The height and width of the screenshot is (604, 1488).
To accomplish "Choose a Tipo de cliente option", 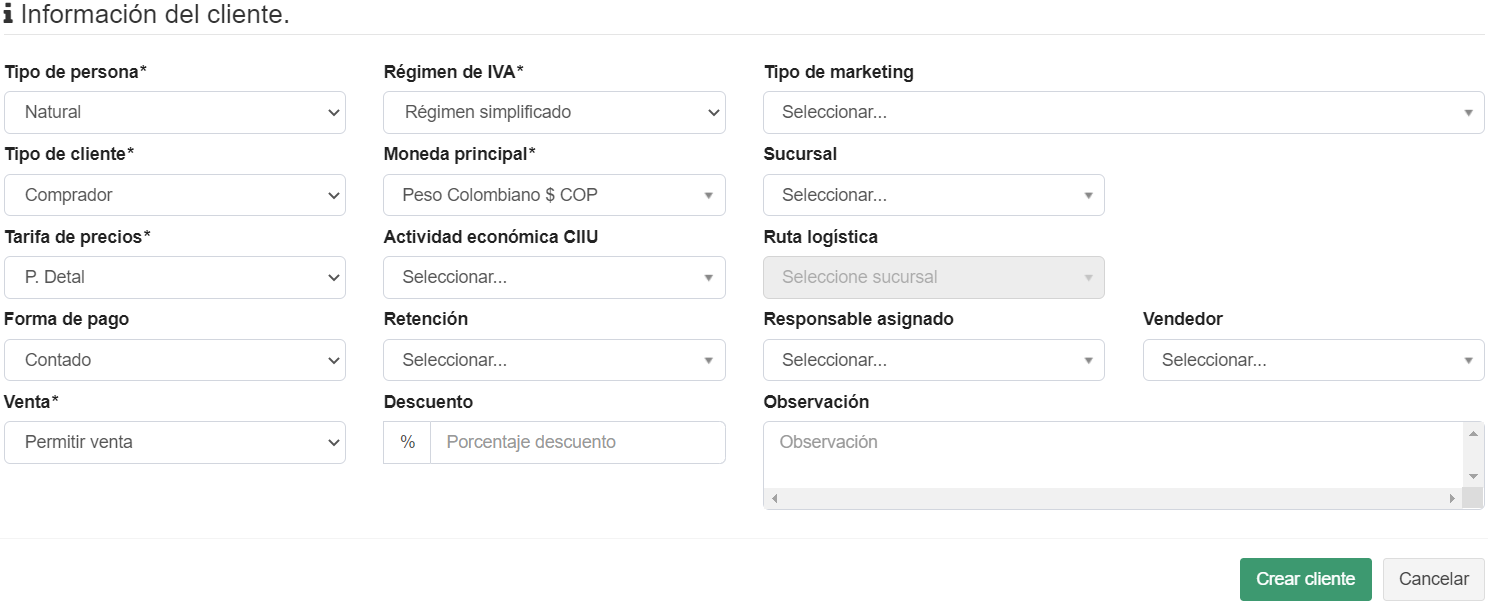I will click(175, 195).
